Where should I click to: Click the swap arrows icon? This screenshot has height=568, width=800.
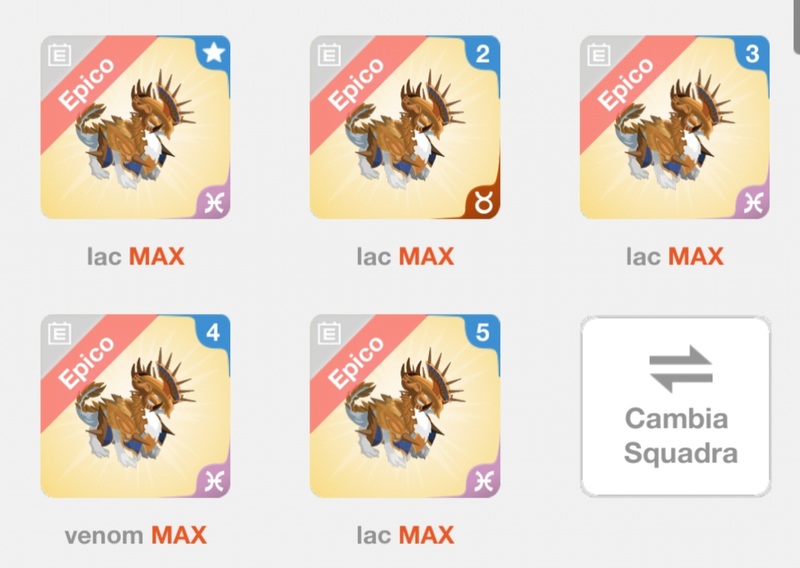point(681,368)
